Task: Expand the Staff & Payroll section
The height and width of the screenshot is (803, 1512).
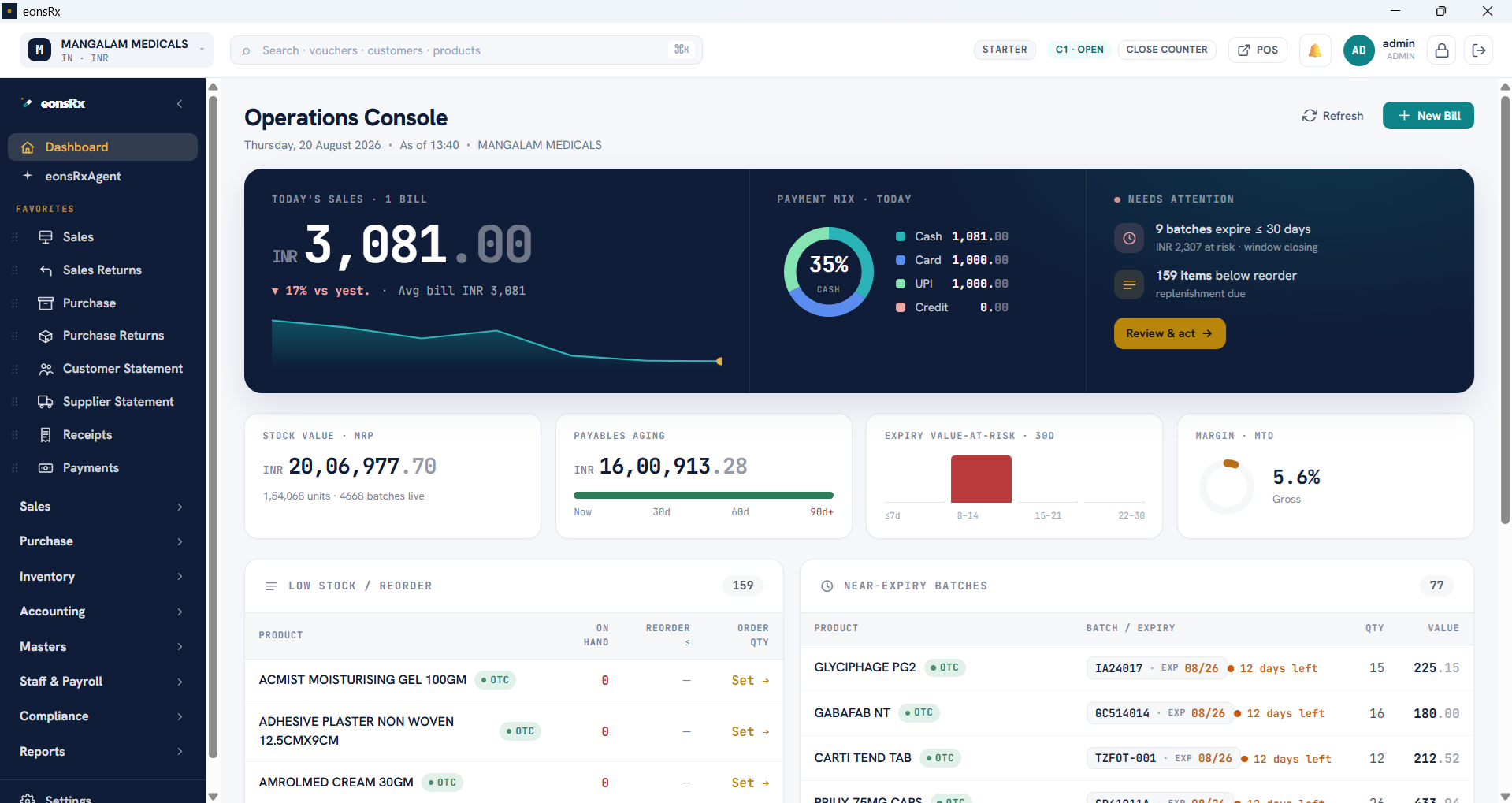Action: coord(101,682)
